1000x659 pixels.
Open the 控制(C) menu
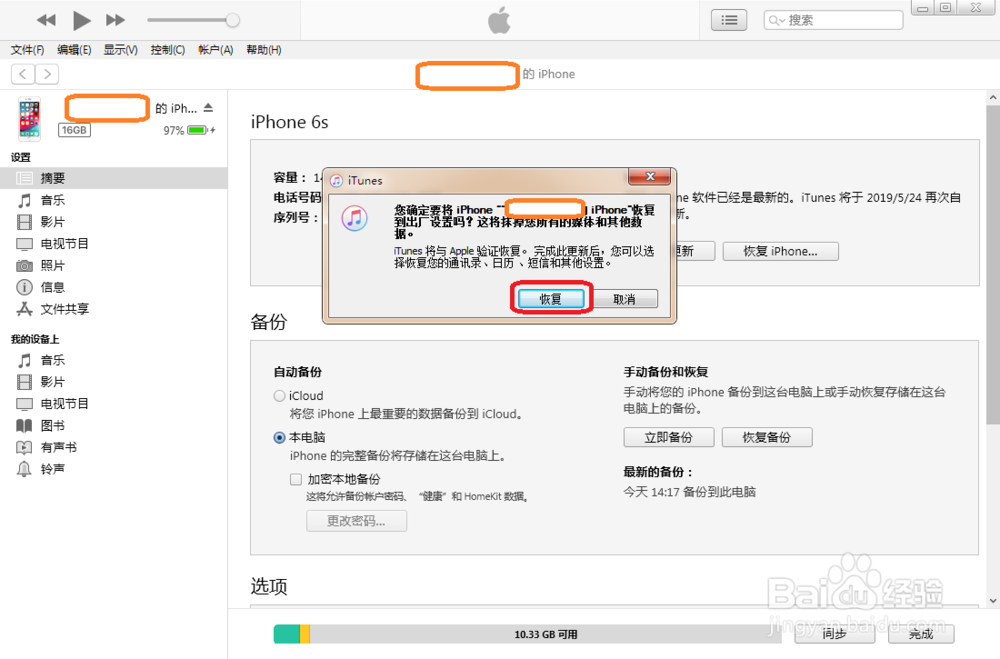168,50
